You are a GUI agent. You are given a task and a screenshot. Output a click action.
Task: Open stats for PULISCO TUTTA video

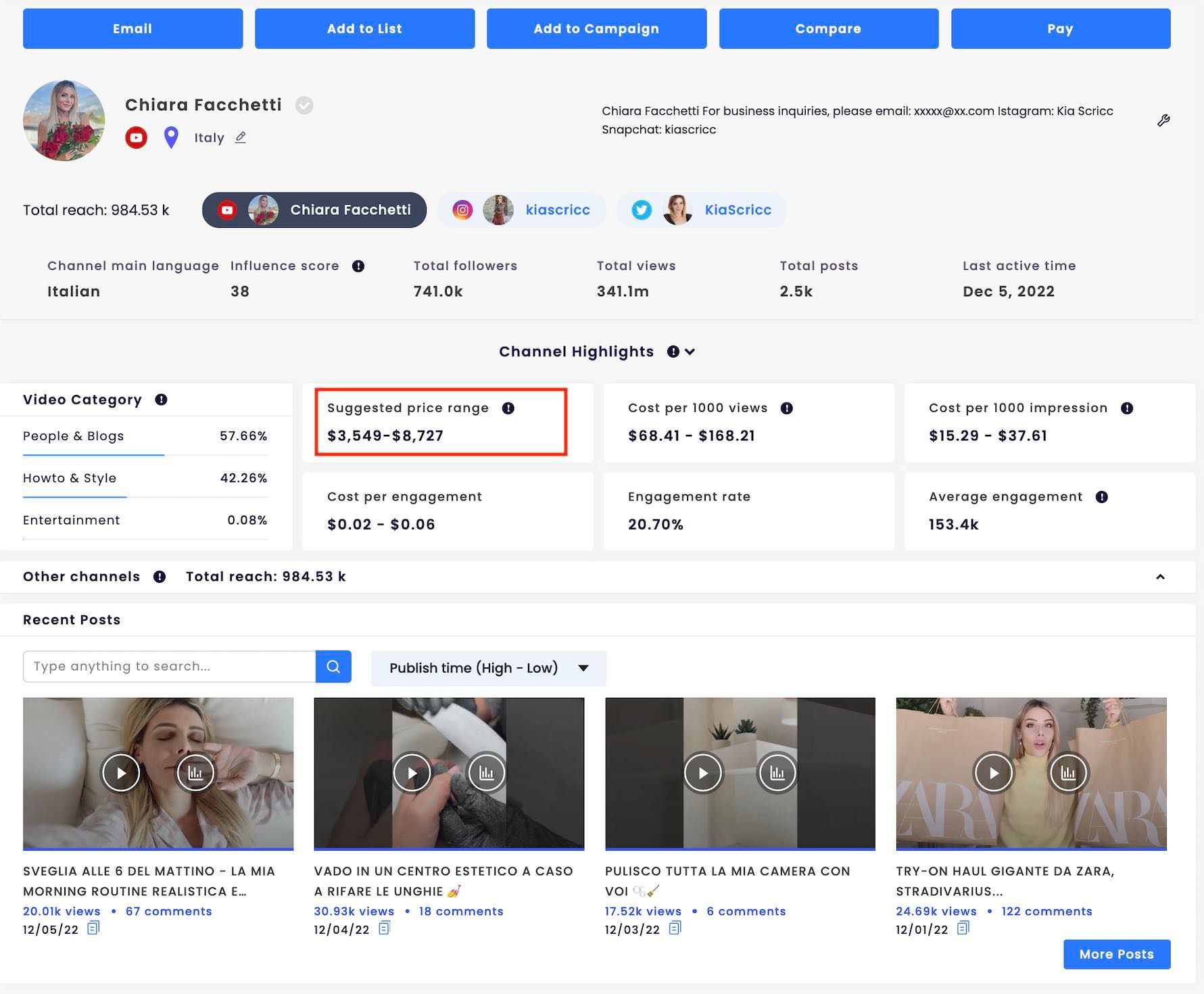(777, 772)
